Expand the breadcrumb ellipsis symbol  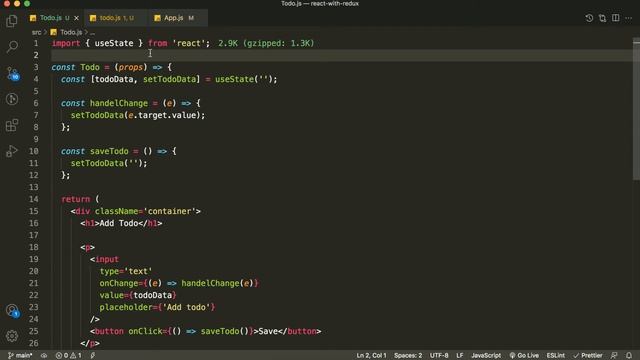click(x=93, y=32)
